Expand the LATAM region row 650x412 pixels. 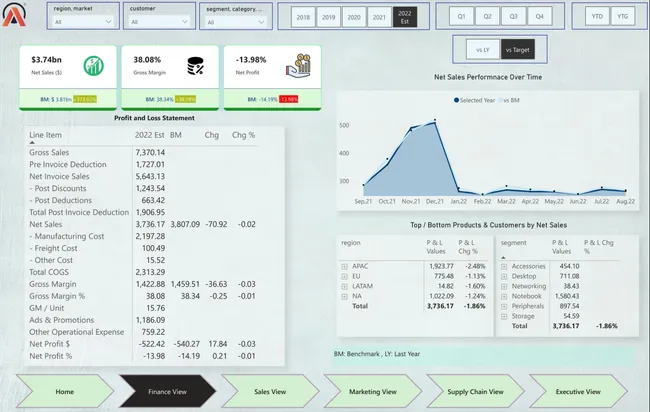[344, 286]
